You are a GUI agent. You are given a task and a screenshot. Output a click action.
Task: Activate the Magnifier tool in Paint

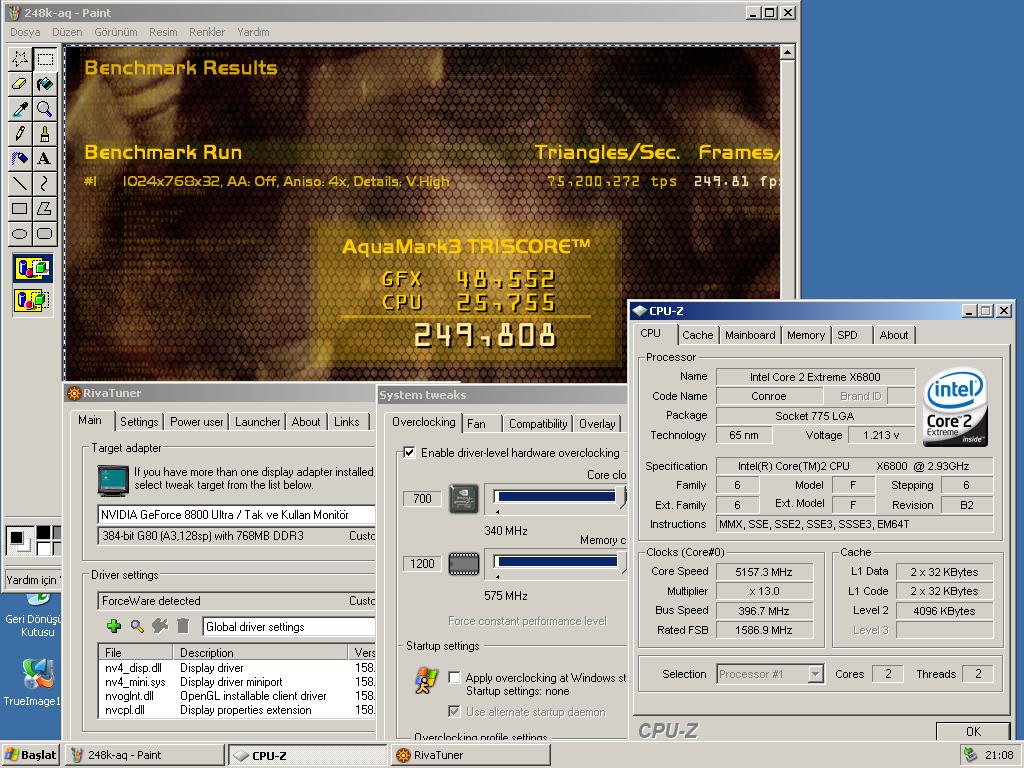[x=44, y=109]
